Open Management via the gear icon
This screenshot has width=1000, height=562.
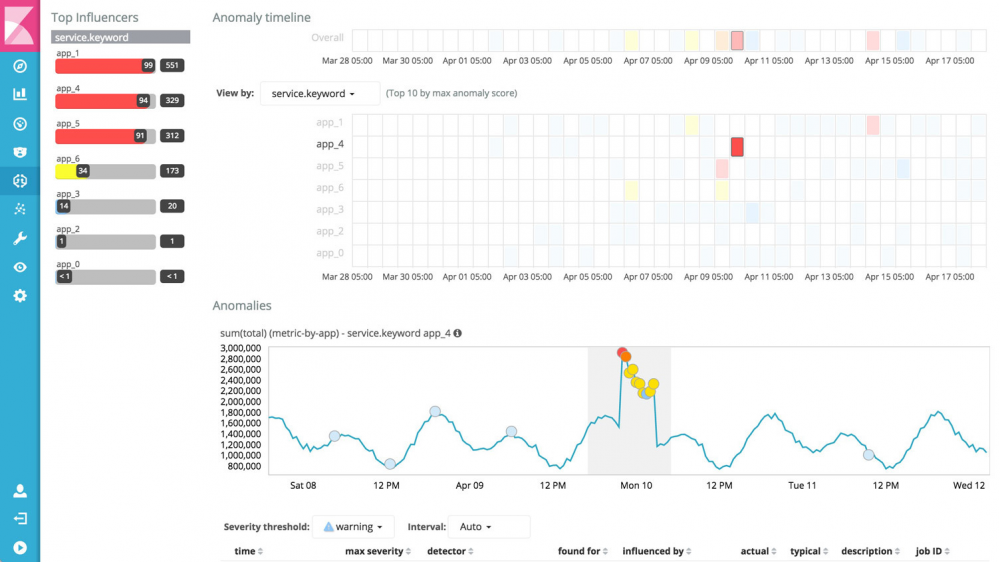(x=20, y=296)
